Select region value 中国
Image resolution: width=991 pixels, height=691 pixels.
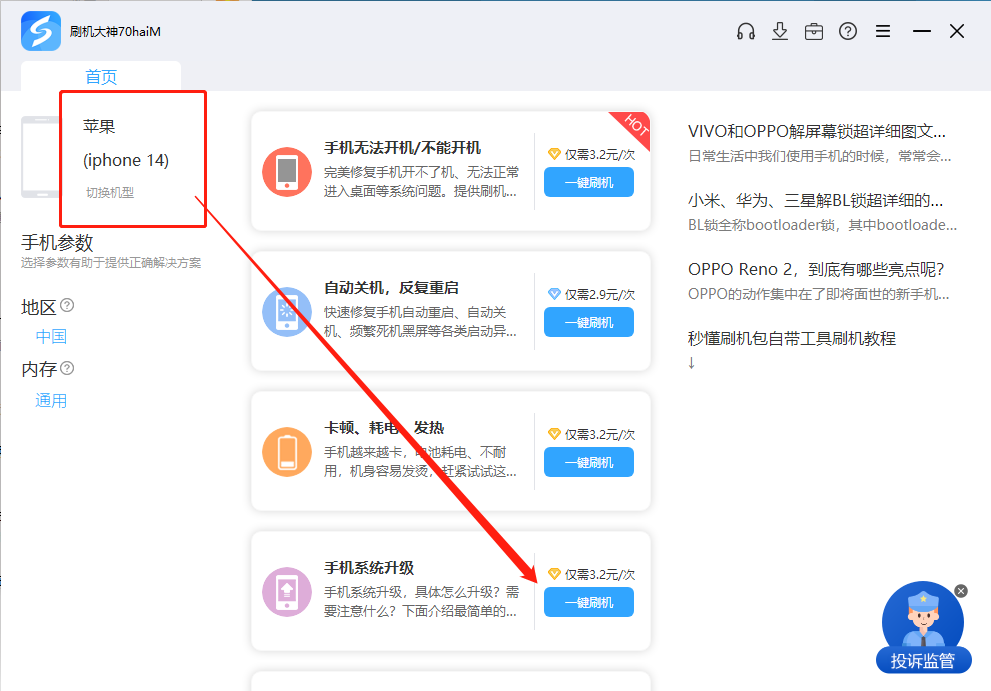(x=51, y=336)
